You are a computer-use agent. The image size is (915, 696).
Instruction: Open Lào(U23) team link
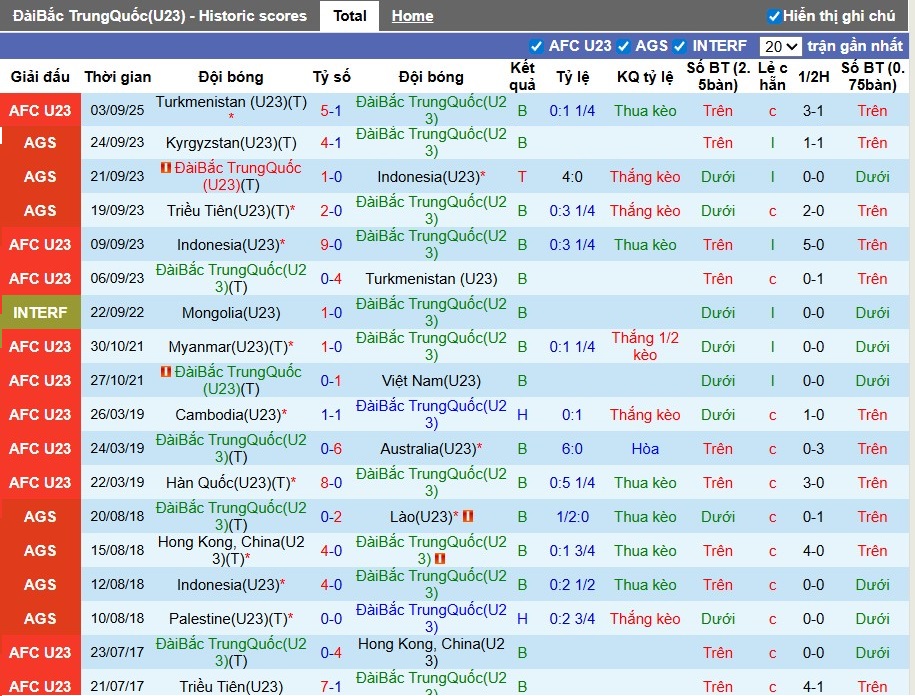coord(421,517)
